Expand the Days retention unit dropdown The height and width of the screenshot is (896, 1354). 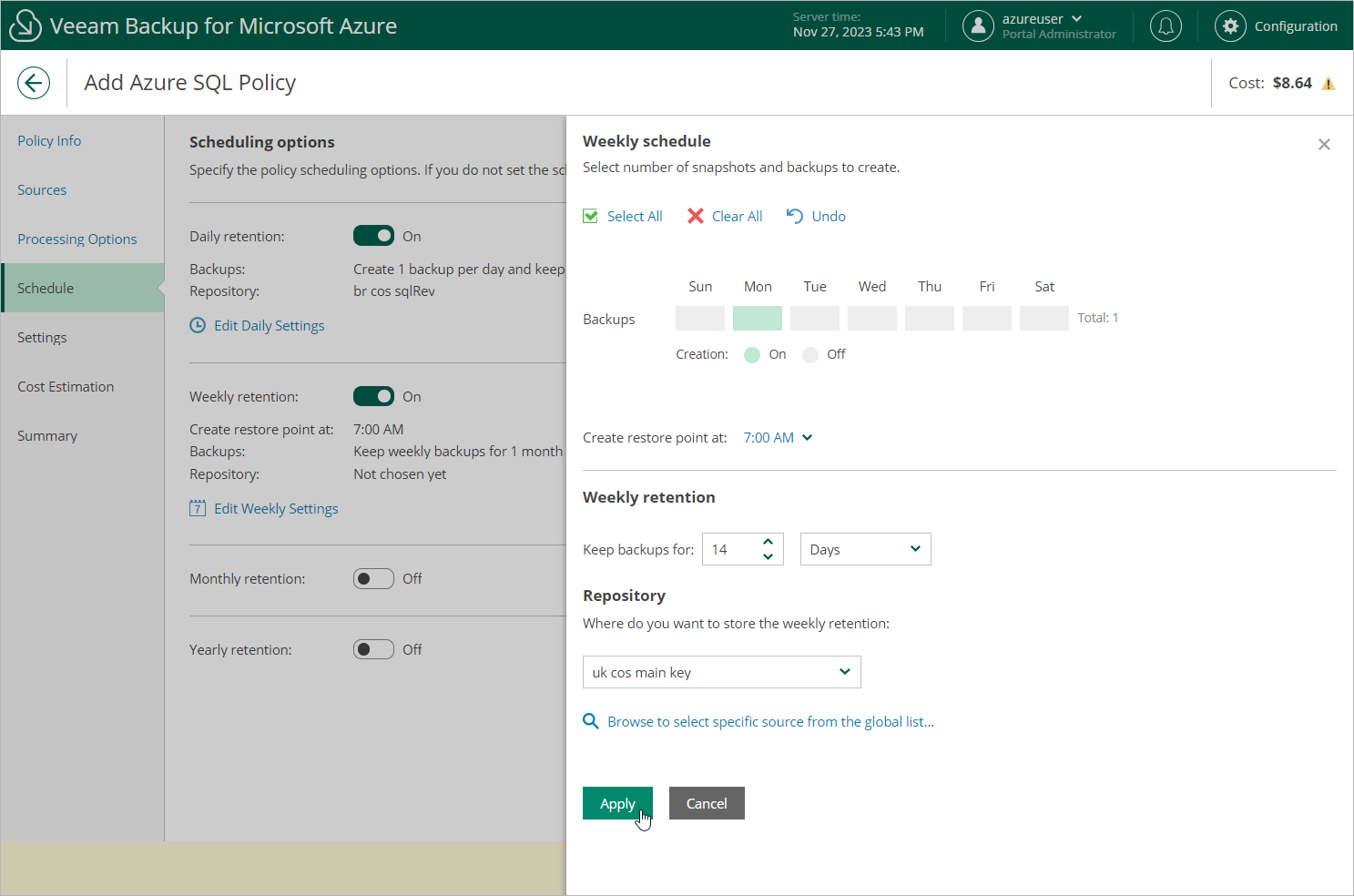coord(865,549)
